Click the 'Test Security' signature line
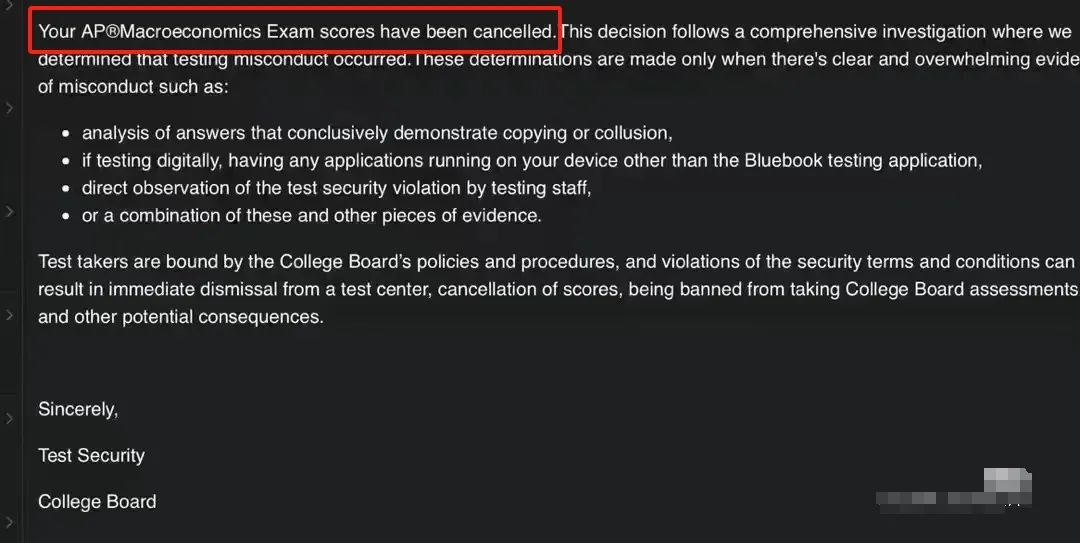The width and height of the screenshot is (1080, 543). 91,456
